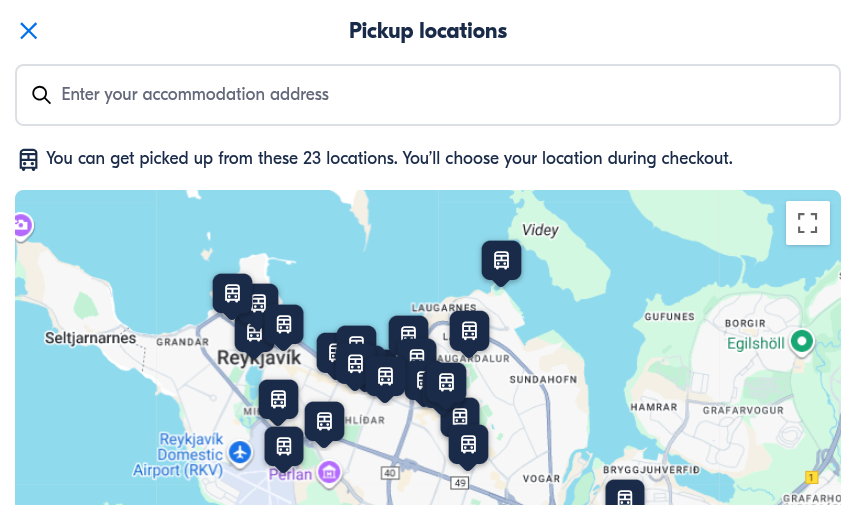Click the Gufunes area label
861x526 pixels.
[669, 316]
